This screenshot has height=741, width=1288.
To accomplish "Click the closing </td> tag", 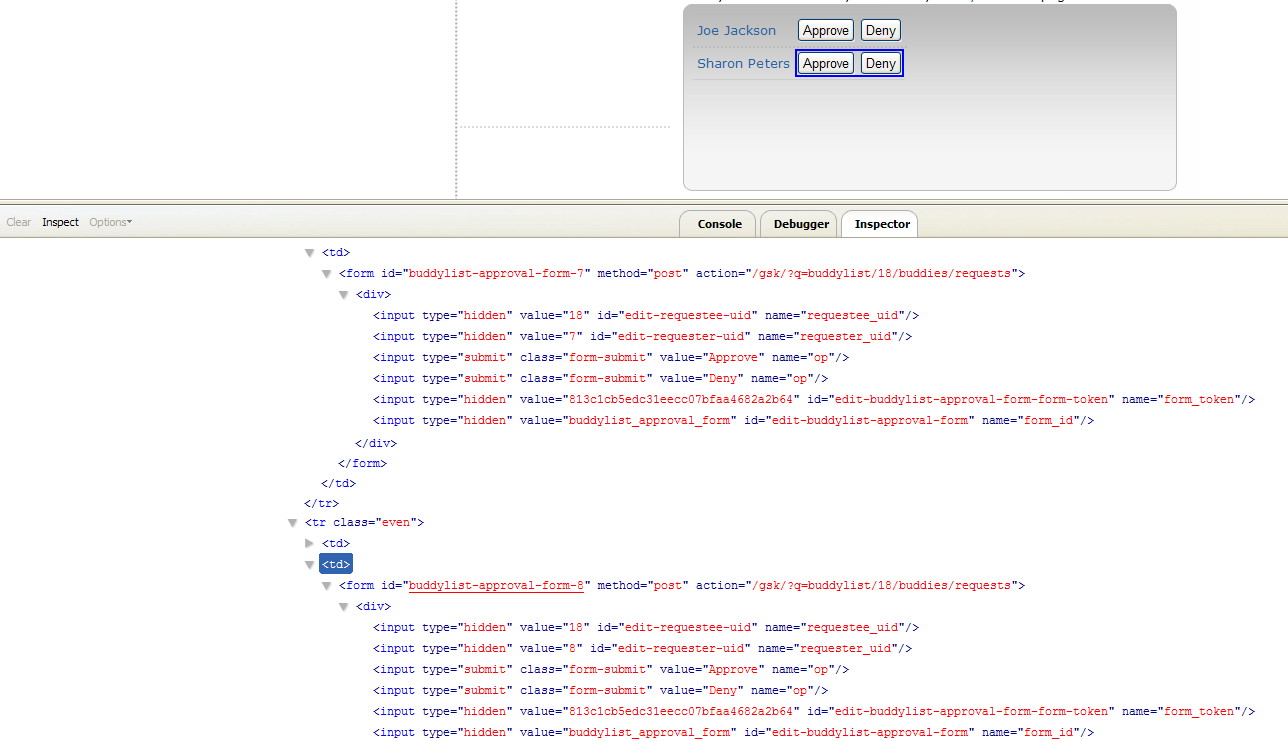I will (x=339, y=484).
